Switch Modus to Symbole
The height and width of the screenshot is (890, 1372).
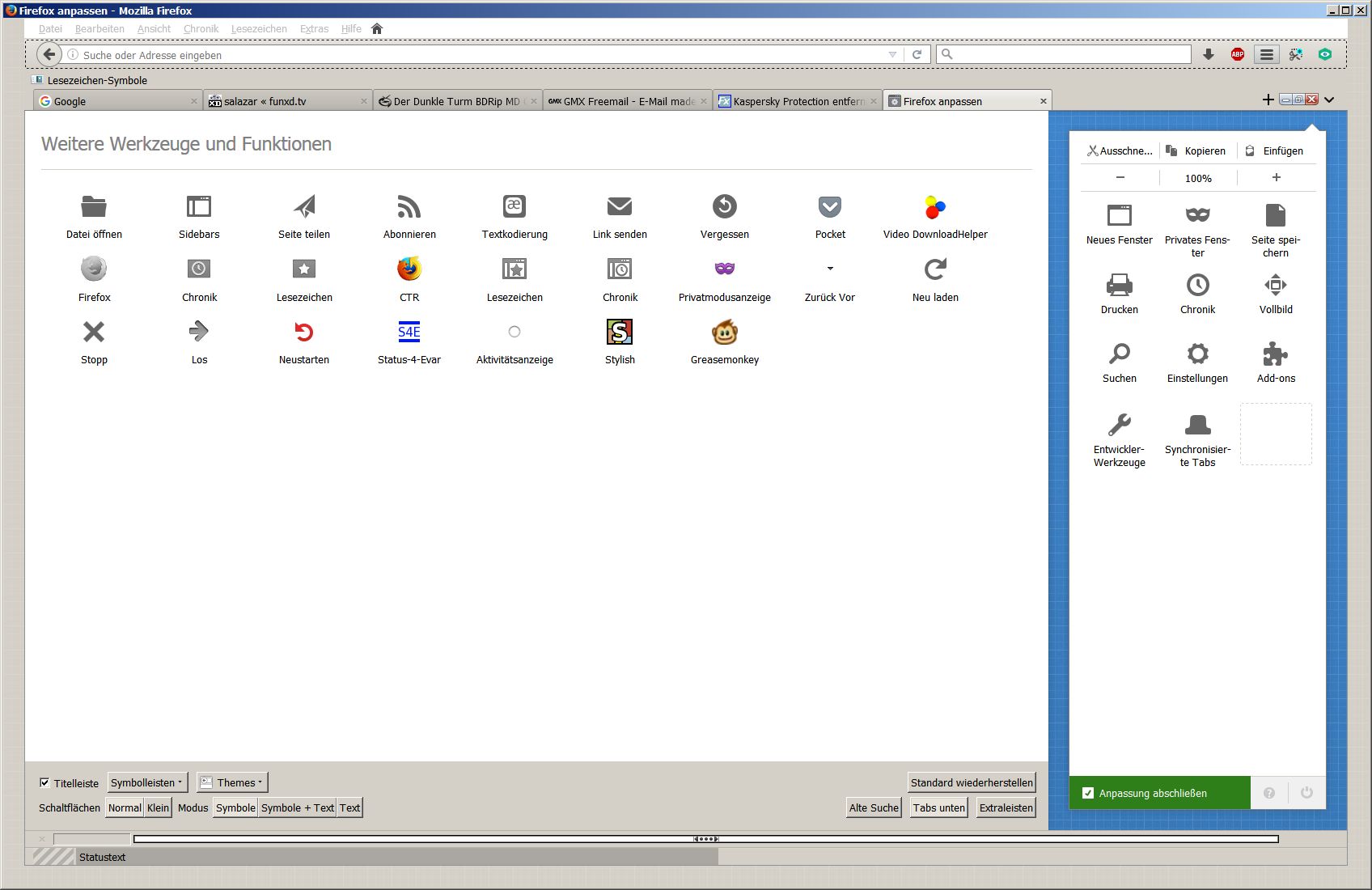(x=235, y=807)
